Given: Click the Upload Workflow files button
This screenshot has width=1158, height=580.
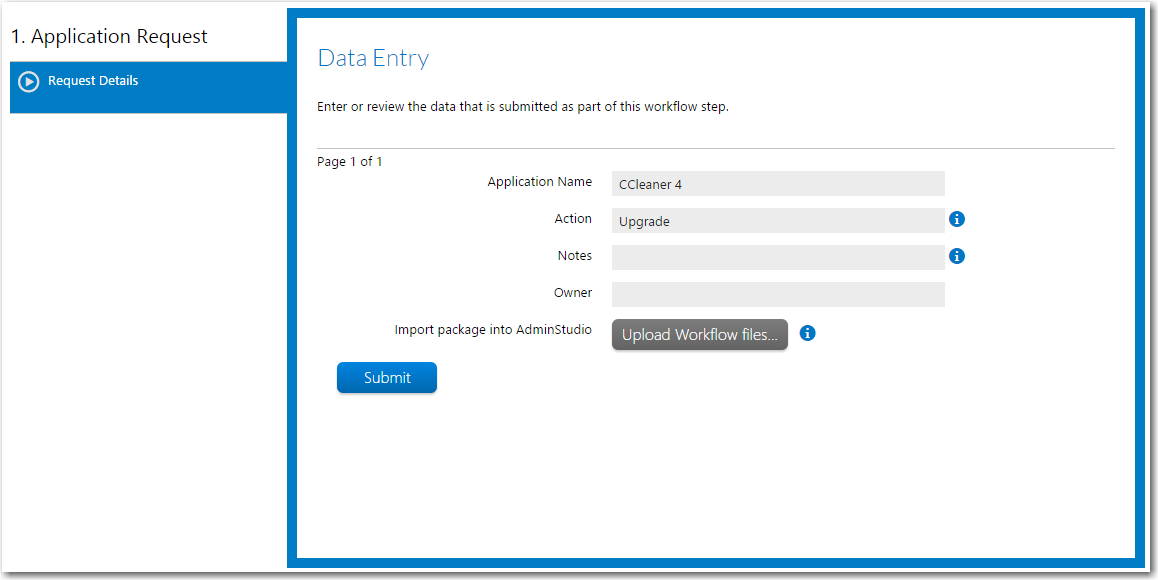Looking at the screenshot, I should [x=699, y=335].
